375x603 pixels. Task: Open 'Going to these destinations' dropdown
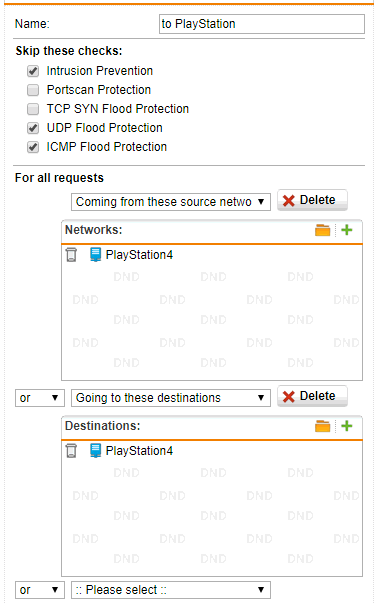171,398
